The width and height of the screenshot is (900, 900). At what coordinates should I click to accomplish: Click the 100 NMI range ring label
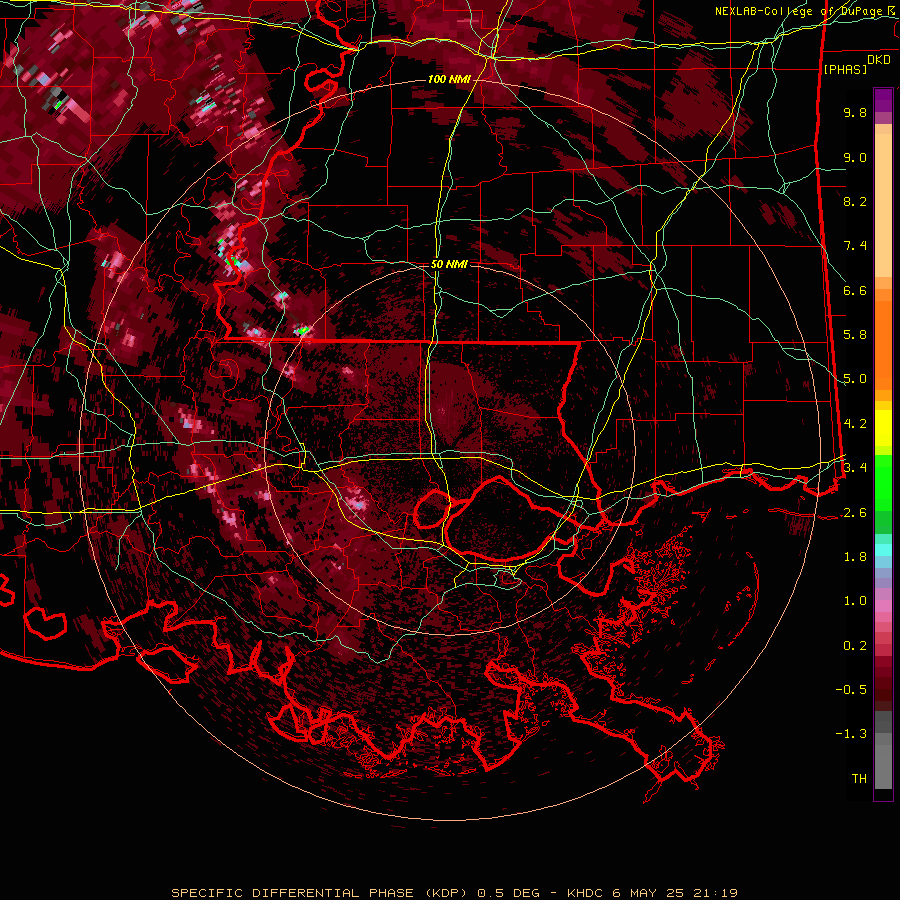449,79
